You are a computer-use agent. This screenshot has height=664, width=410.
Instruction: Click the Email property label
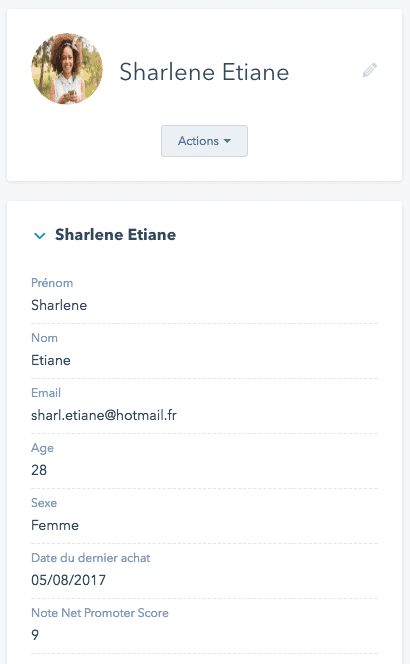[46, 393]
